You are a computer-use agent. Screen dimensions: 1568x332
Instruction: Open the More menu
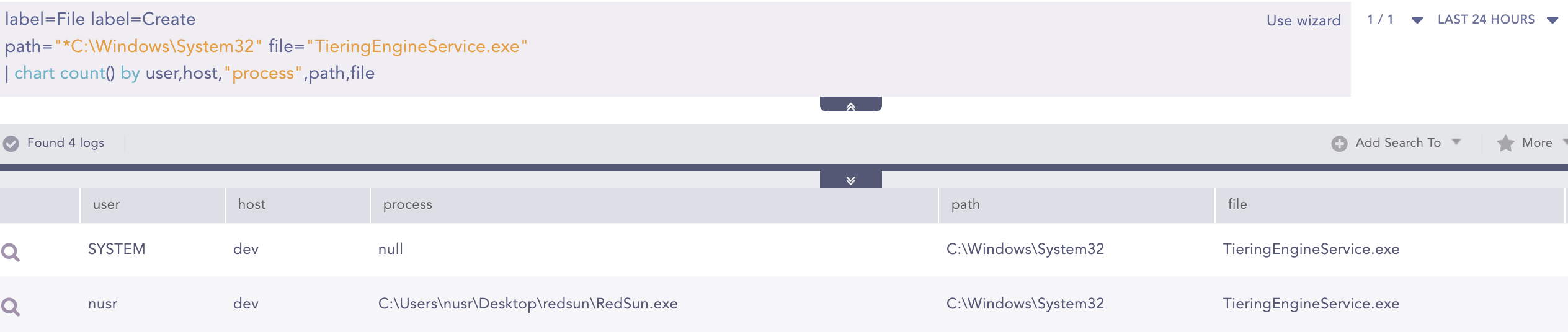(x=1537, y=143)
